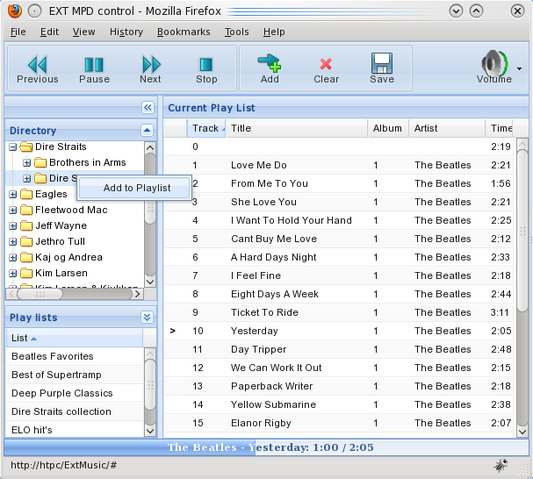Select the Deep Purple Classics playlist
The image size is (533, 479).
(x=75, y=393)
